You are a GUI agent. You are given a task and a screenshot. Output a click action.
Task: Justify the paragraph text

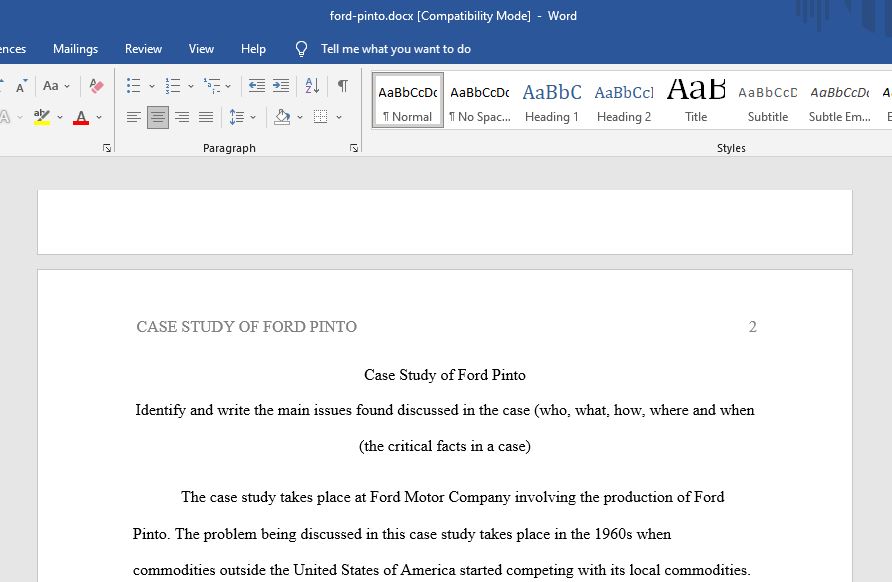206,117
